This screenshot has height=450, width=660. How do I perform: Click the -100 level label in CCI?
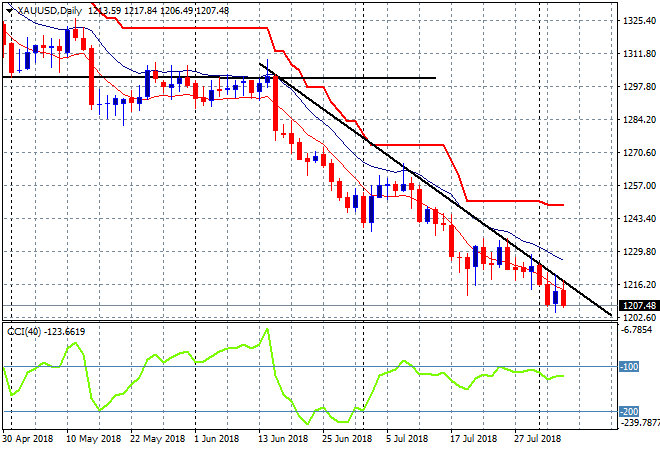pyautogui.click(x=629, y=367)
